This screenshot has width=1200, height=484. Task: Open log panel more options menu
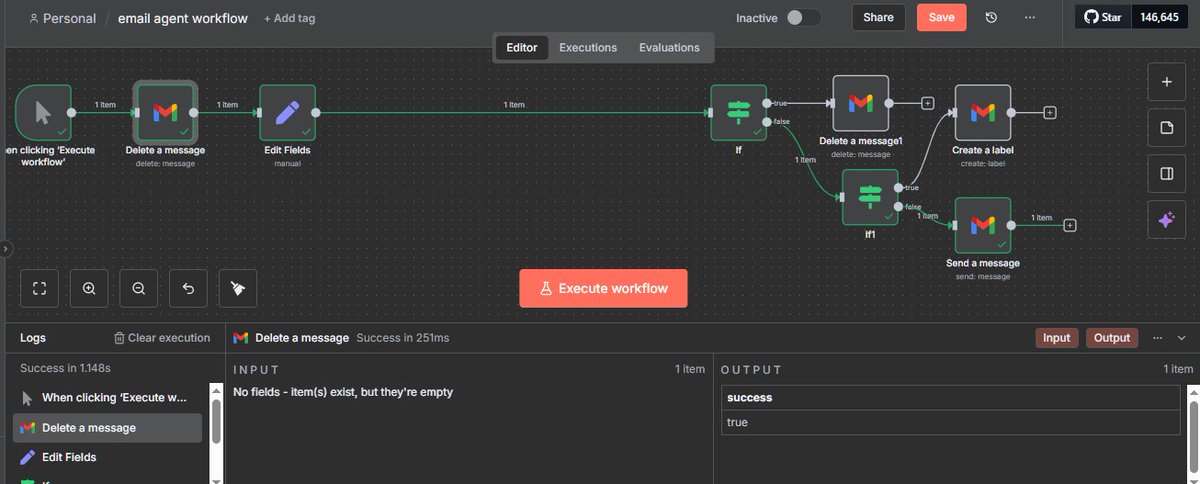[1158, 338]
